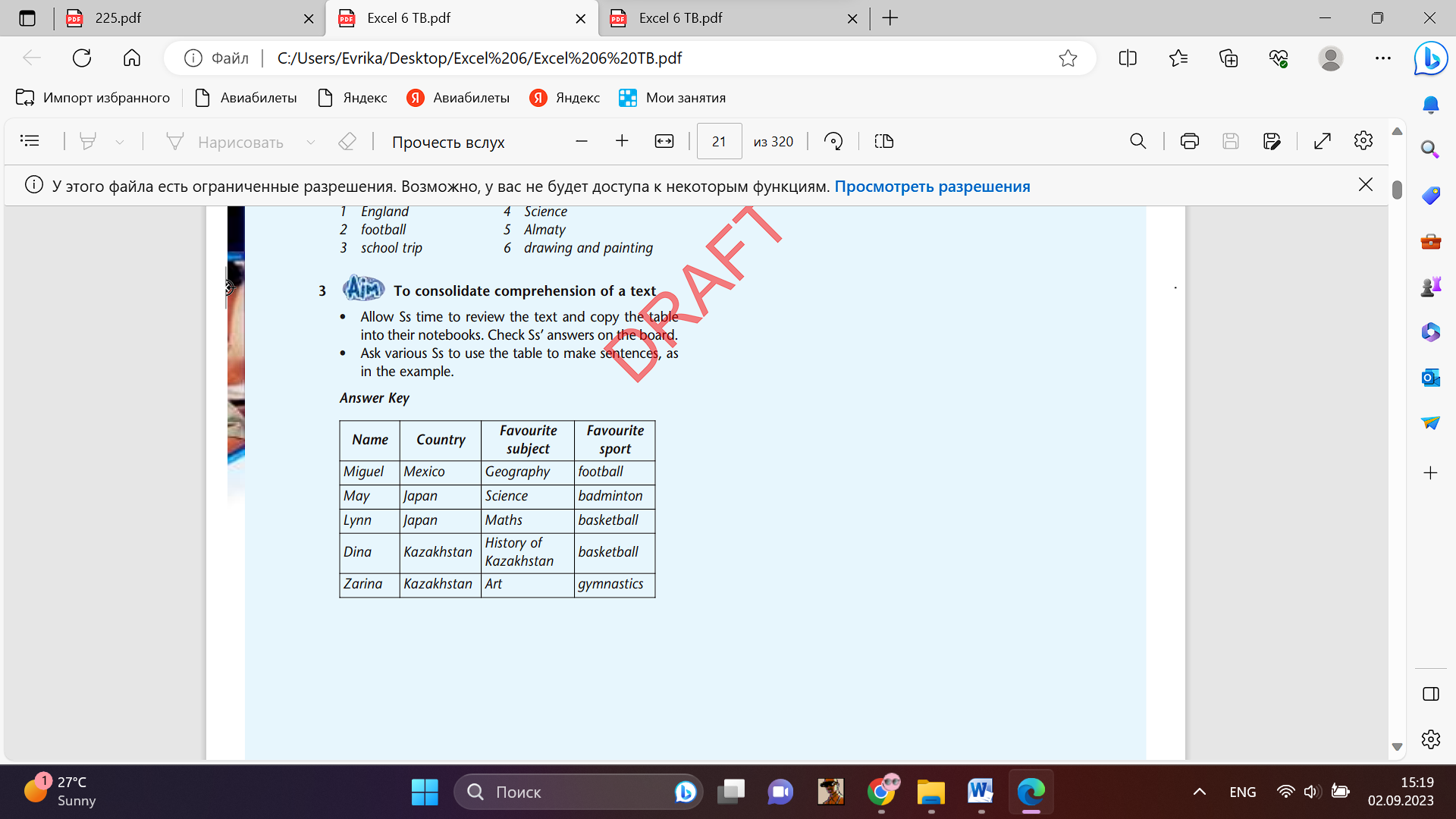Open the browser menu ellipsis
Image resolution: width=1456 pixels, height=819 pixels.
click(1382, 58)
